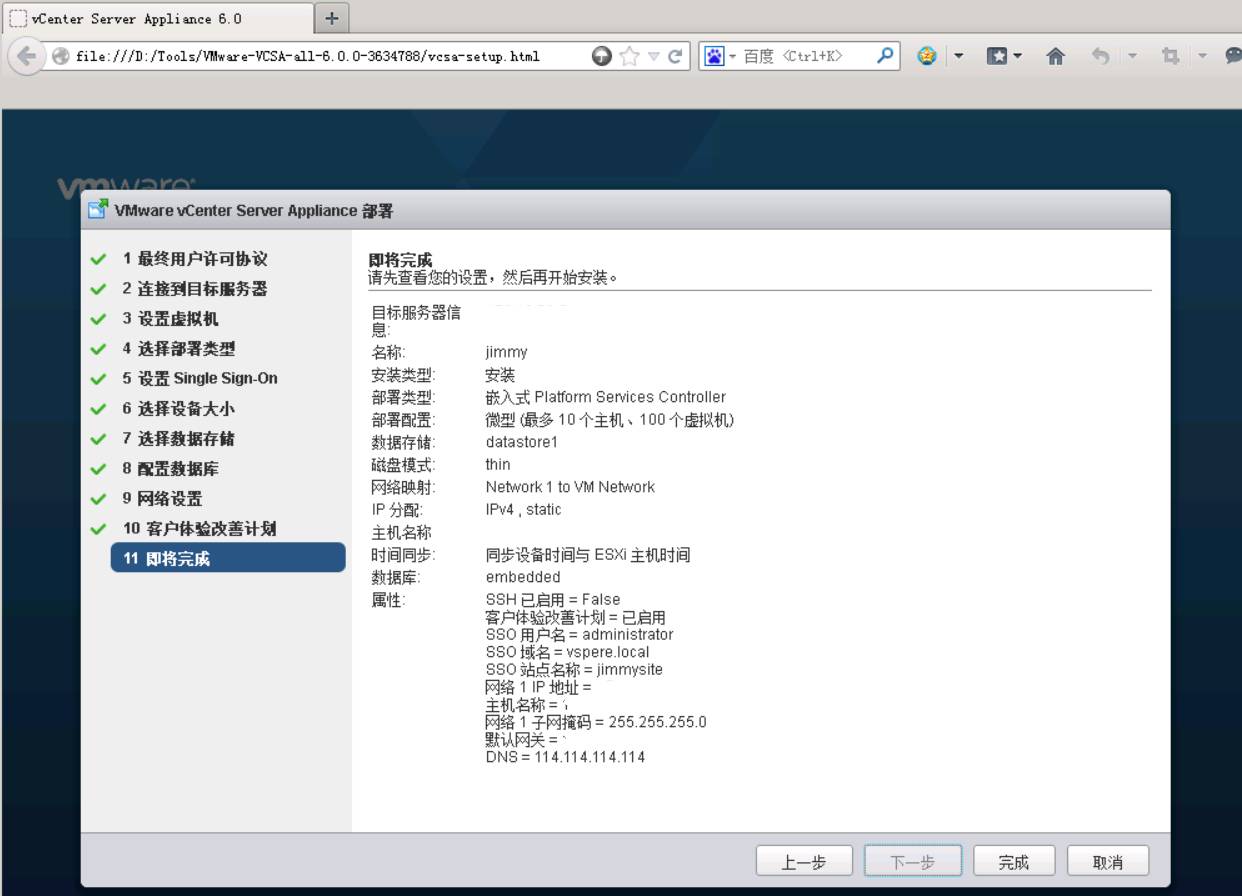Open the bookmarks menu star icon
The image size is (1242, 896).
point(998,56)
